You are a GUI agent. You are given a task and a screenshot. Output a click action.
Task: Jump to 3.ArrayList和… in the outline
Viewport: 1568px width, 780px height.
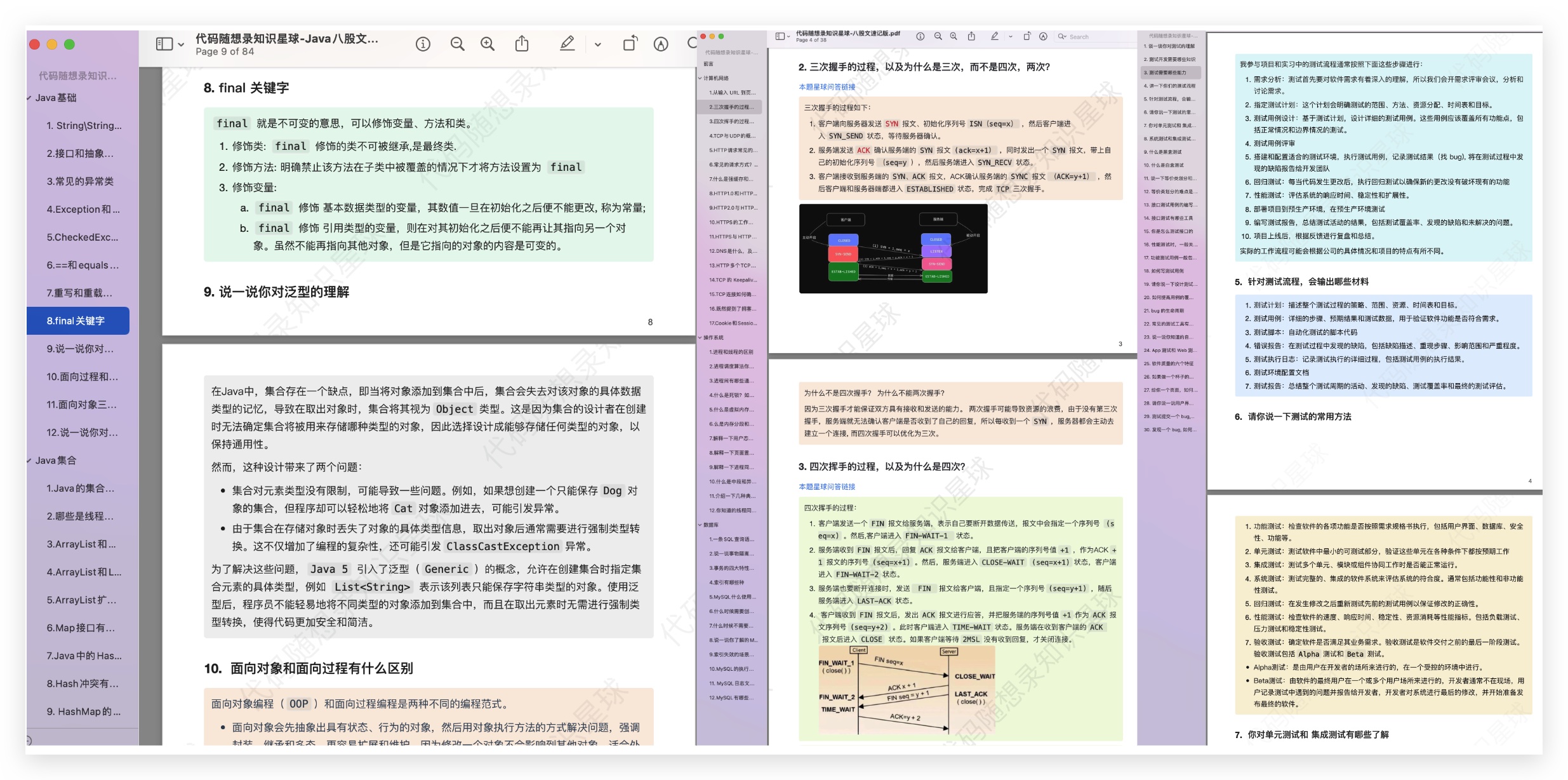pyautogui.click(x=81, y=544)
